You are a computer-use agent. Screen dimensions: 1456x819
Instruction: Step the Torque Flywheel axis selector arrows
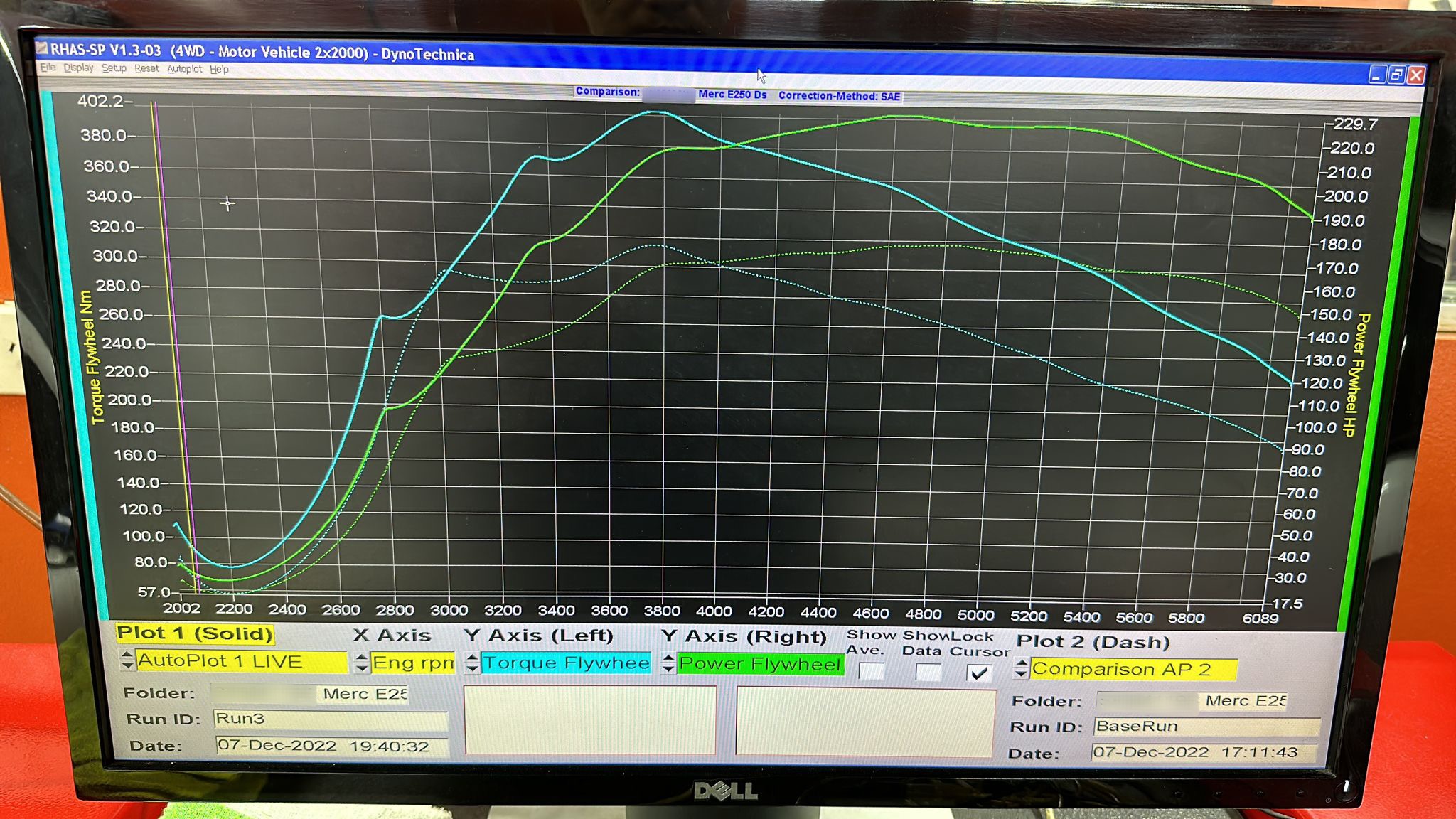pos(472,663)
